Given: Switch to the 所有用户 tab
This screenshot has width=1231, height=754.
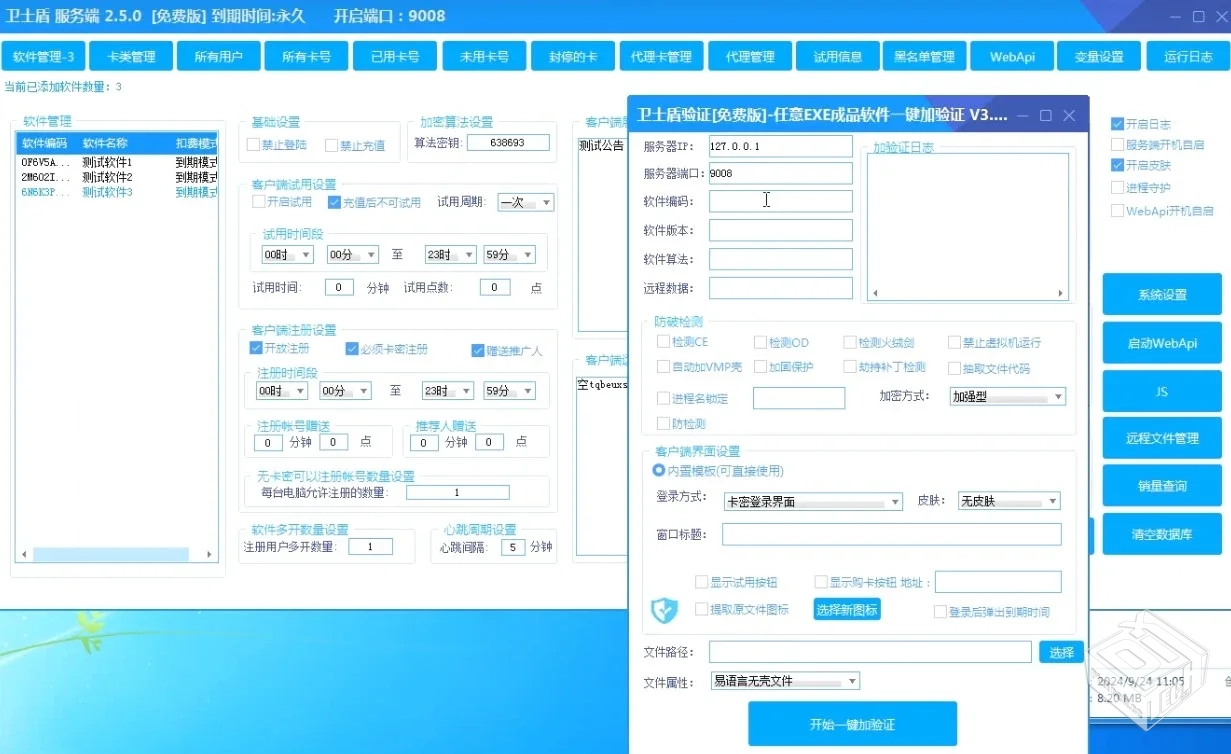Looking at the screenshot, I should [x=218, y=56].
